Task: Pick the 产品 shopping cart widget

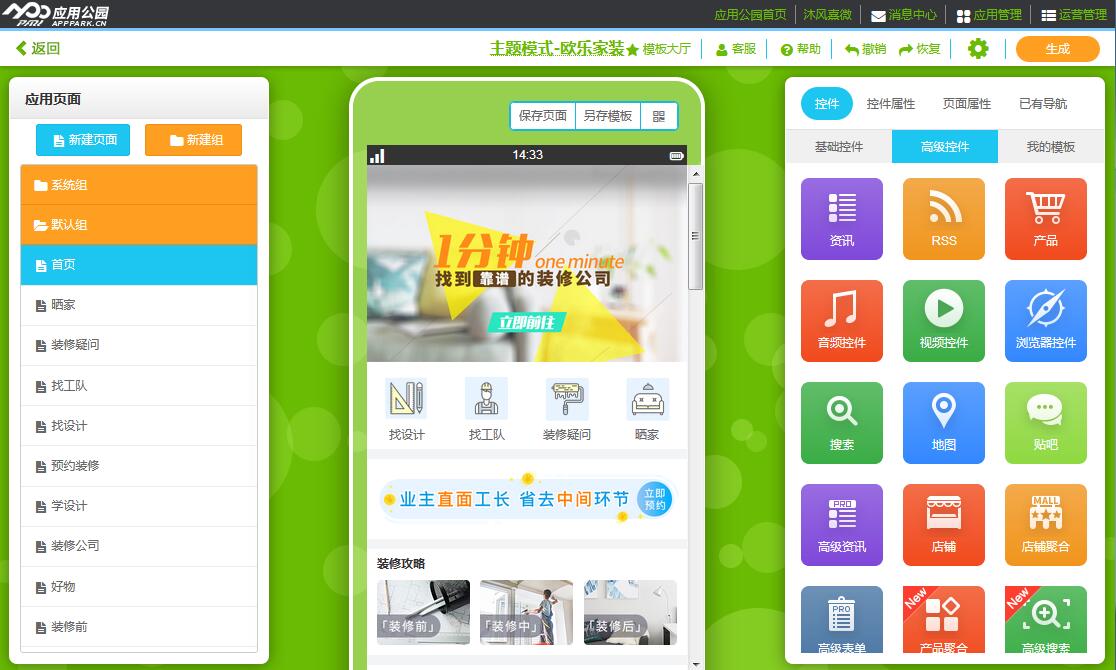Action: (1045, 219)
